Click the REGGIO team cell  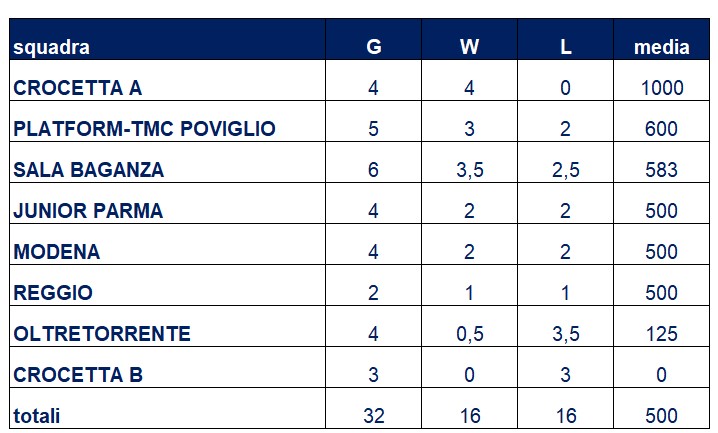click(x=53, y=293)
